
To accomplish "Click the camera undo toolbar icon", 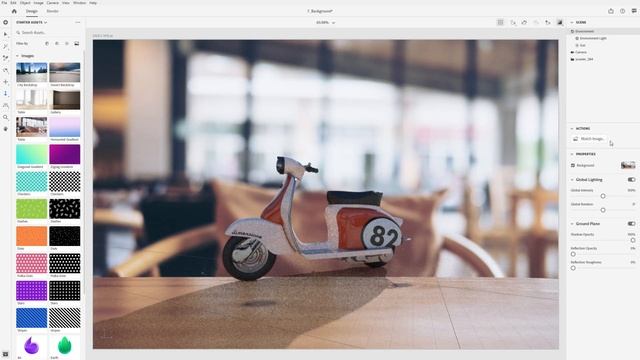I will (536, 22).
